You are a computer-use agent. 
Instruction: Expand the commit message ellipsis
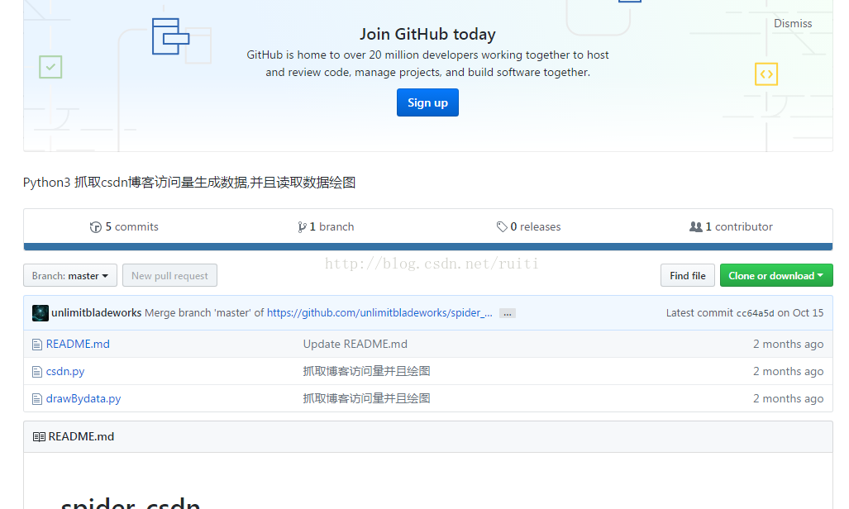click(x=507, y=313)
